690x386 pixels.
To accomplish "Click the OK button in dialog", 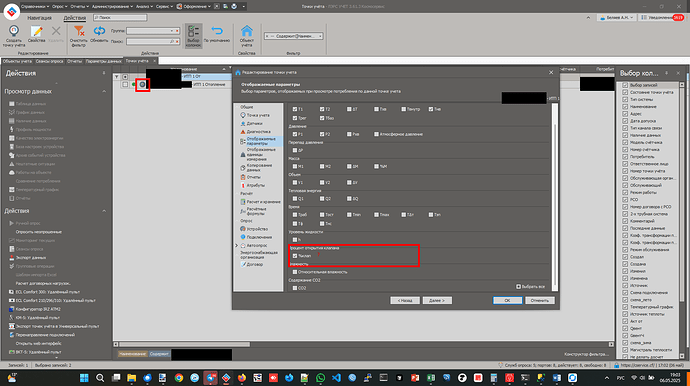I will (x=507, y=300).
